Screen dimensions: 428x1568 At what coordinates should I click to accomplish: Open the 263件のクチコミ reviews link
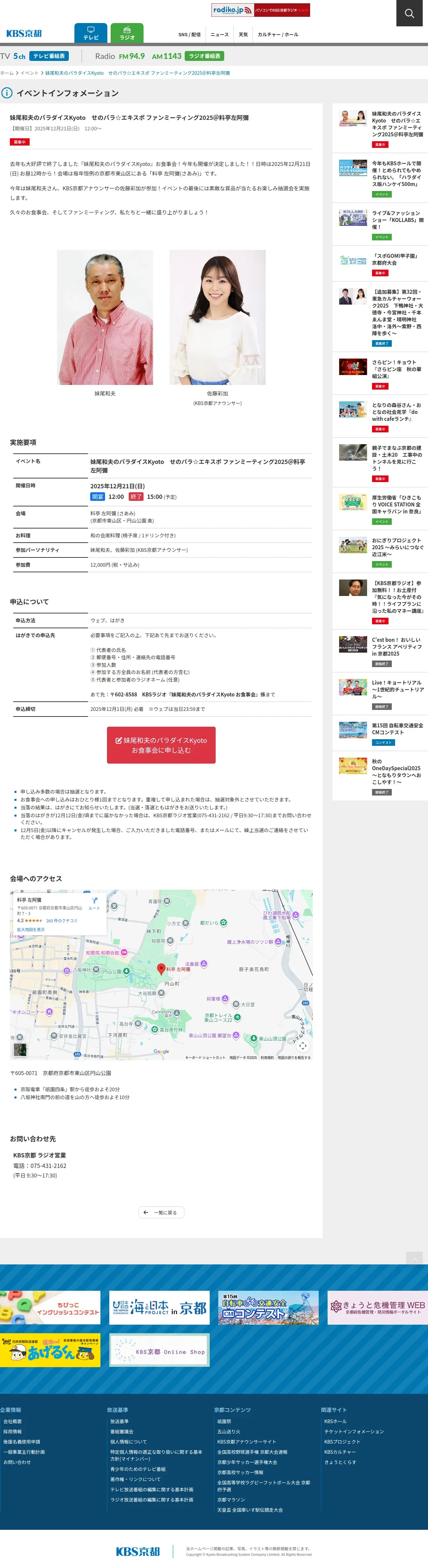(x=62, y=921)
